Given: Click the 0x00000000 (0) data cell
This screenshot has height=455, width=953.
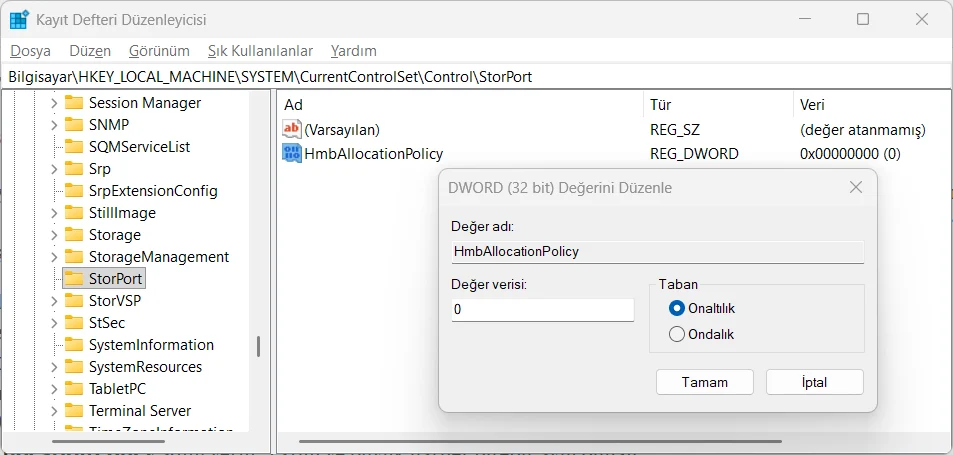Looking at the screenshot, I should coord(850,154).
